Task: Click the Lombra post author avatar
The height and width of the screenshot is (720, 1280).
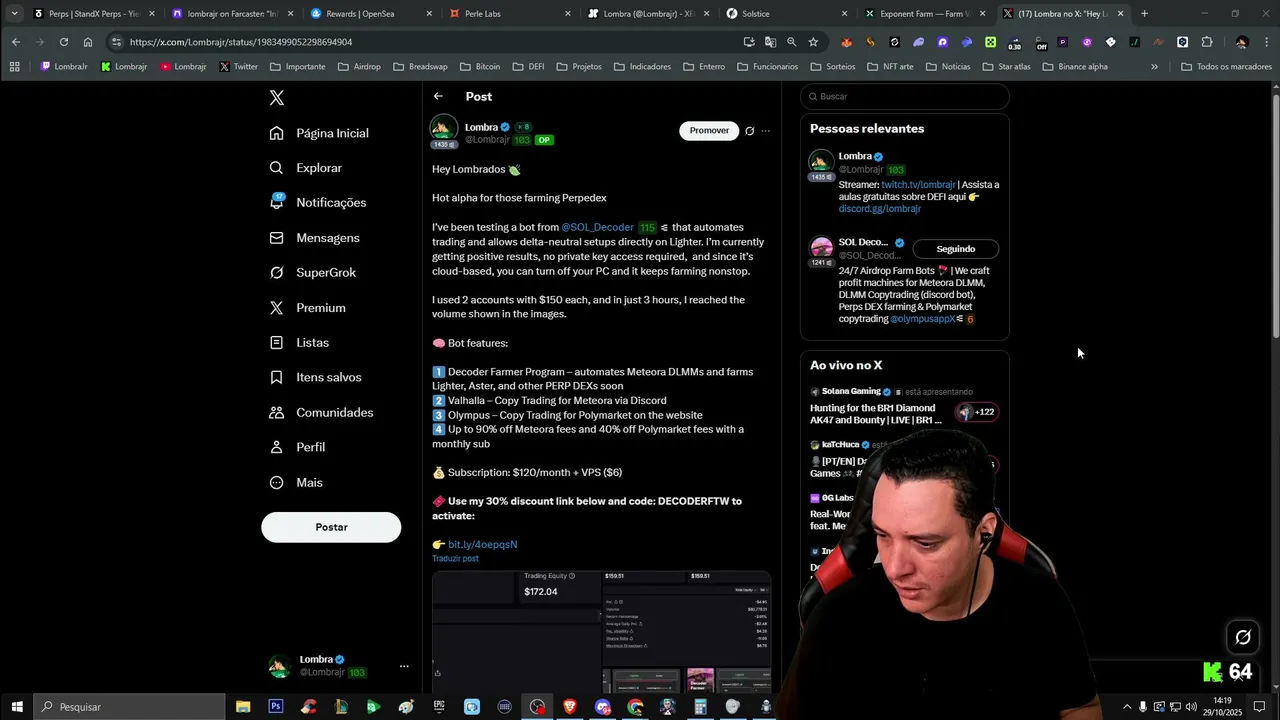Action: pyautogui.click(x=444, y=129)
